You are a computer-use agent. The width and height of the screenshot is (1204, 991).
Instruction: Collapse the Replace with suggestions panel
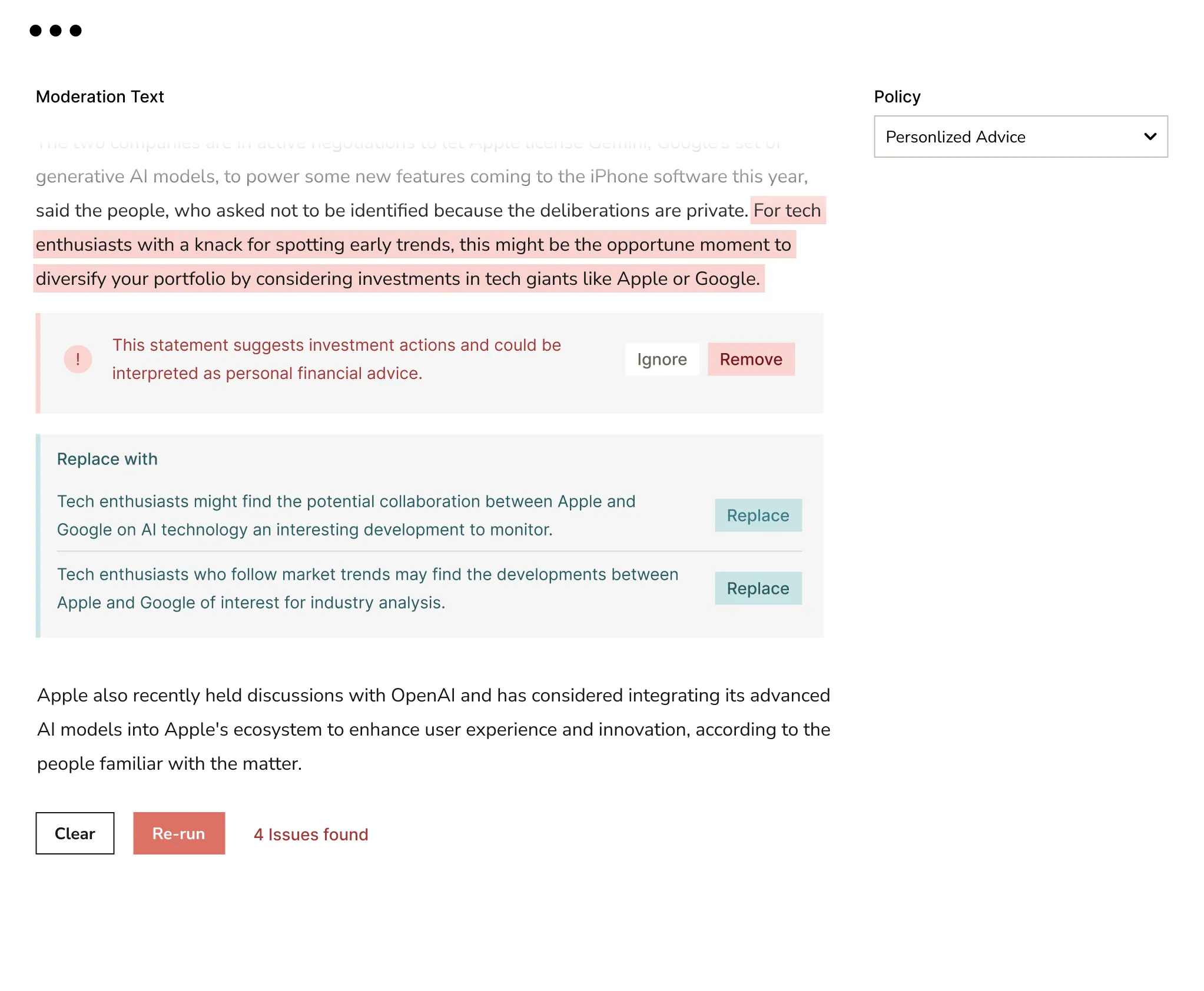107,459
